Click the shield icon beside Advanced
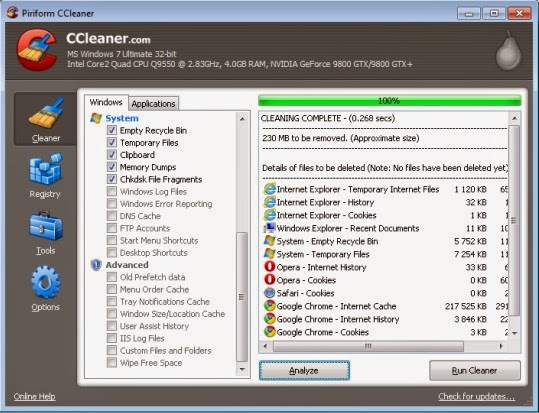 (x=96, y=265)
